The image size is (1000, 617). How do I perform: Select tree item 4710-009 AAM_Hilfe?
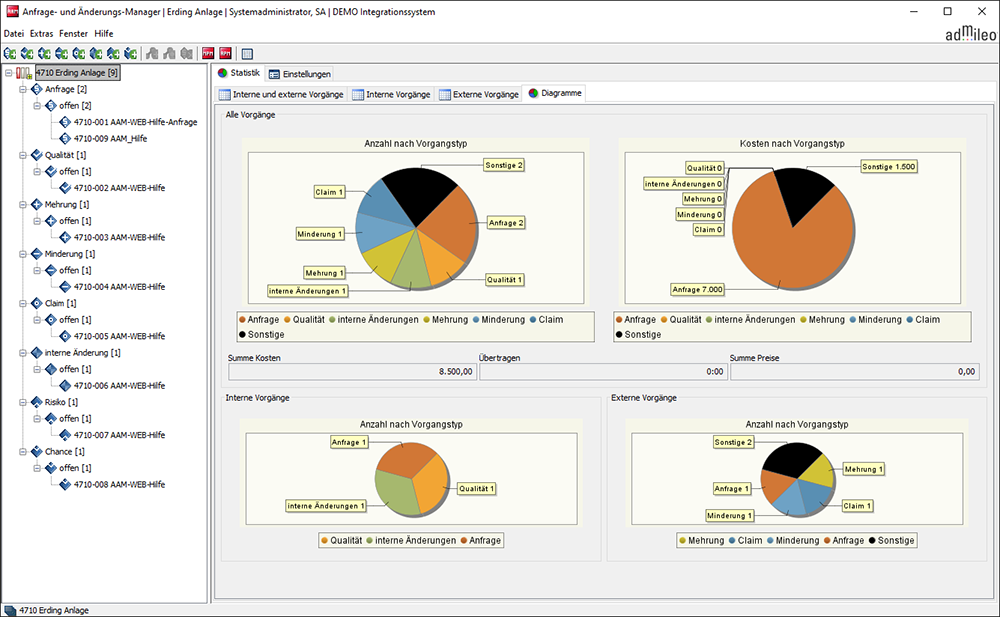[x=110, y=138]
